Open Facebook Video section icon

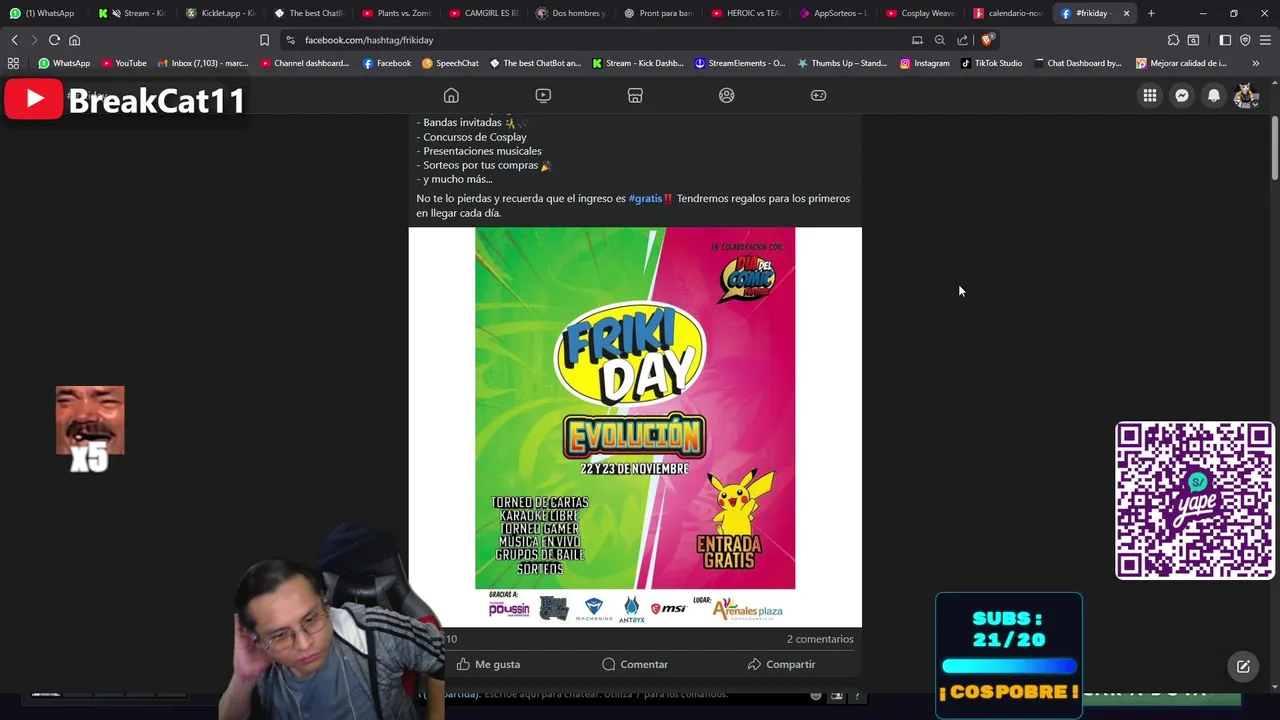pyautogui.click(x=543, y=95)
